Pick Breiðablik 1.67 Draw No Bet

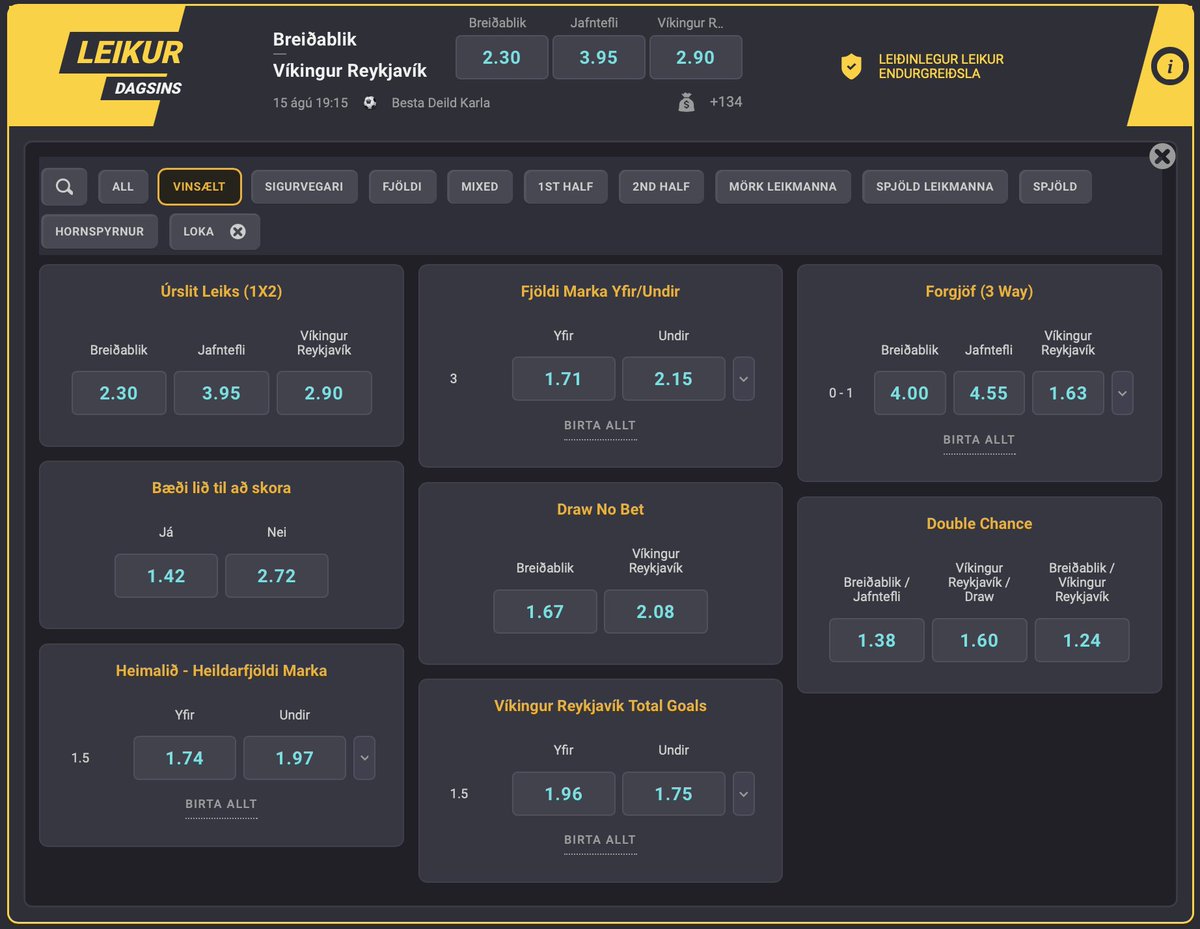[x=545, y=612]
